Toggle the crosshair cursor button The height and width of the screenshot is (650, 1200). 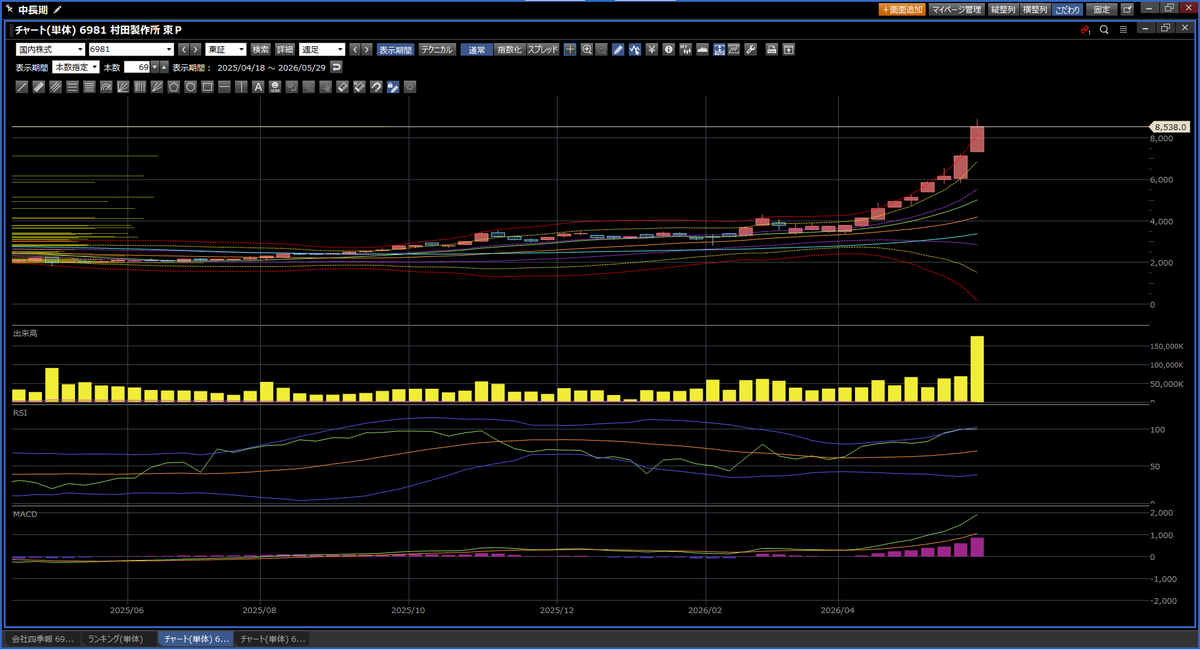(x=569, y=49)
